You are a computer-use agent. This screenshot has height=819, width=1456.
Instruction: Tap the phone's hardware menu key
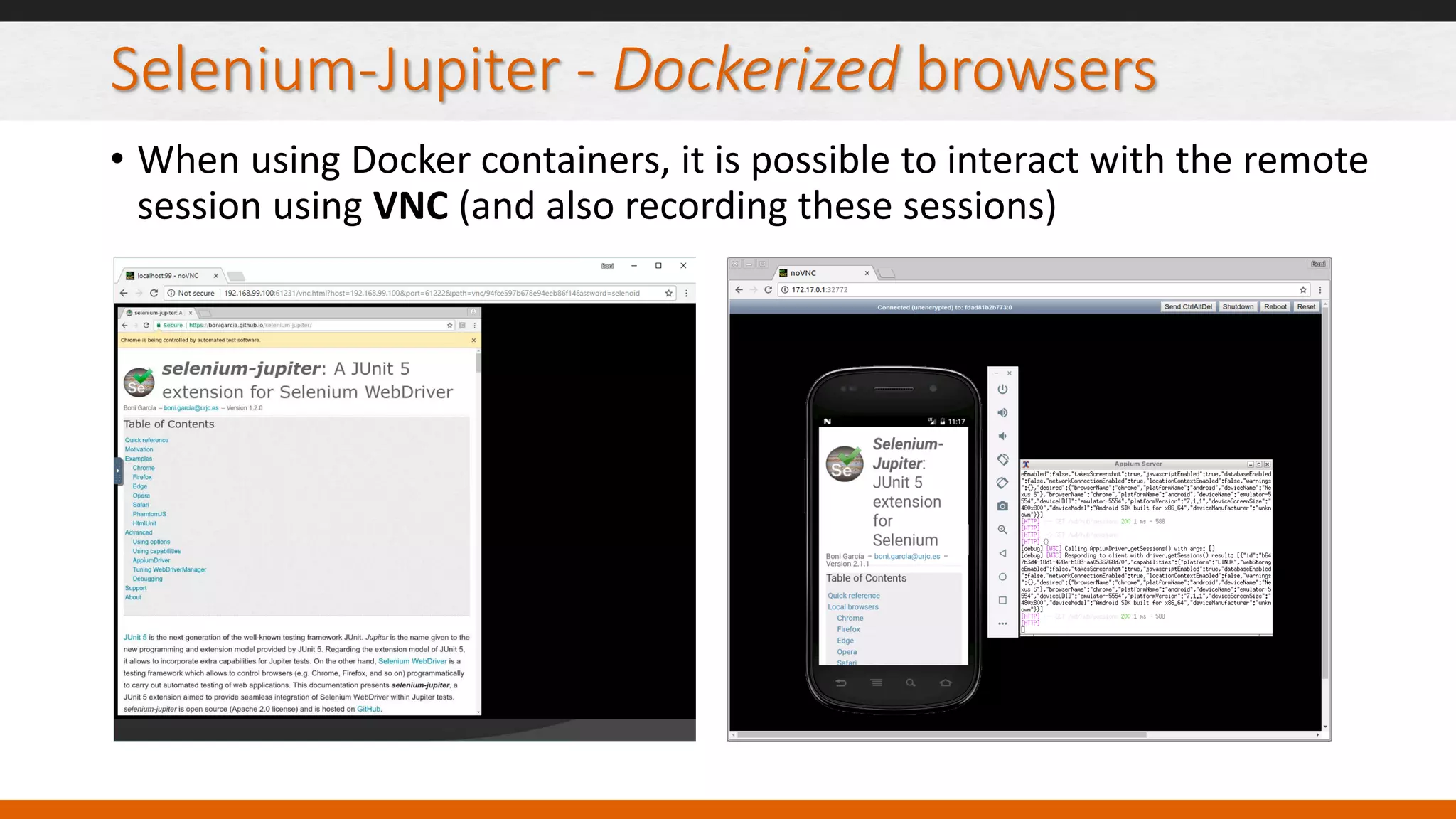click(876, 682)
